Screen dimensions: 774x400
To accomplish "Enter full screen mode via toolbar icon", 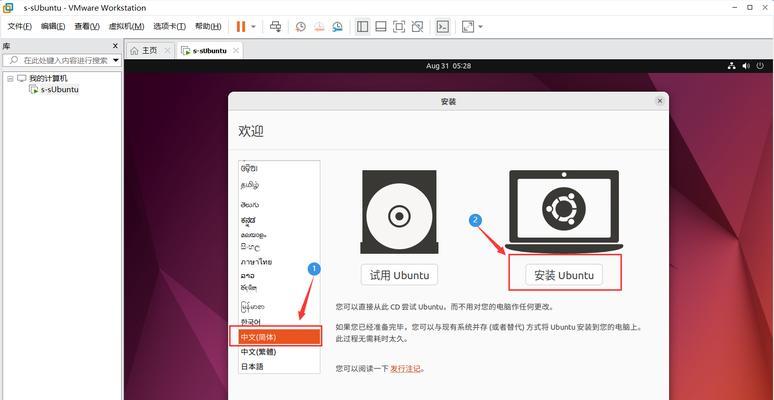I will coord(399,27).
